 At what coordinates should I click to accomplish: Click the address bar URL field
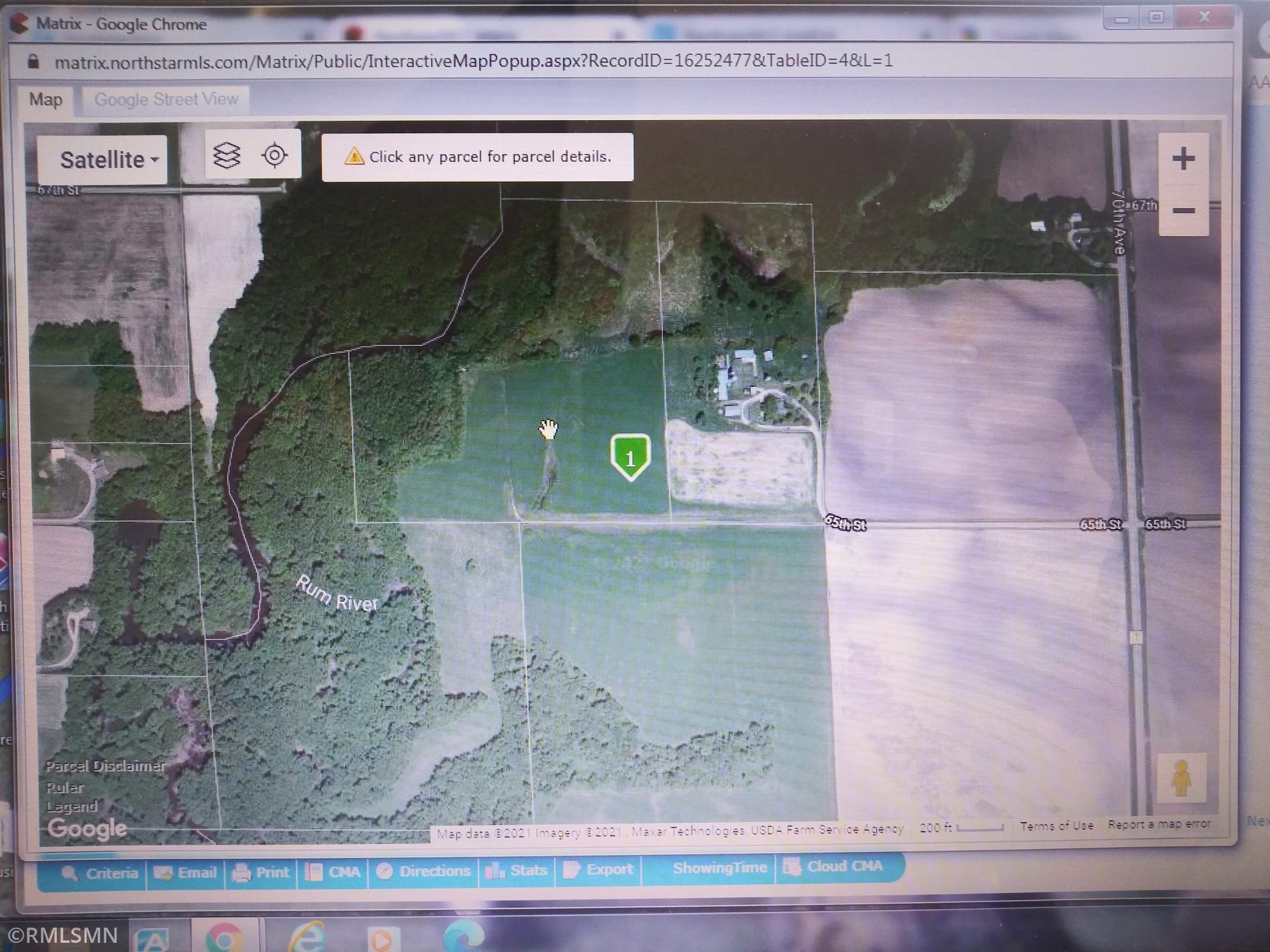(474, 61)
